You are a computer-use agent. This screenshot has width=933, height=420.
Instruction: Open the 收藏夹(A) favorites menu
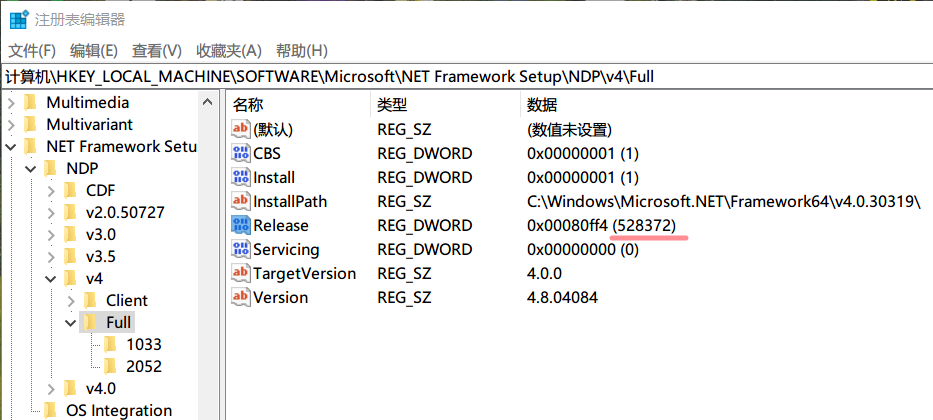[x=228, y=50]
